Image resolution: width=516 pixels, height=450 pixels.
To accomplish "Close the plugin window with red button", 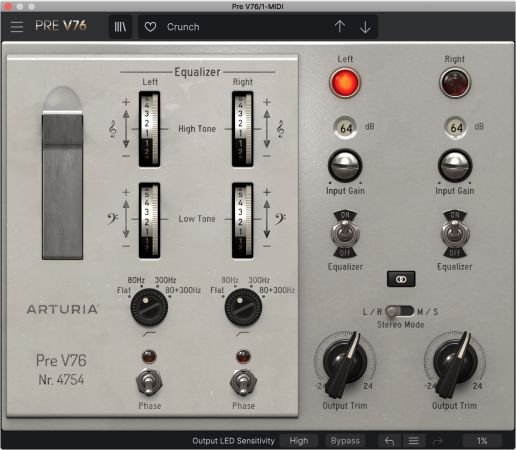I will [7, 6].
